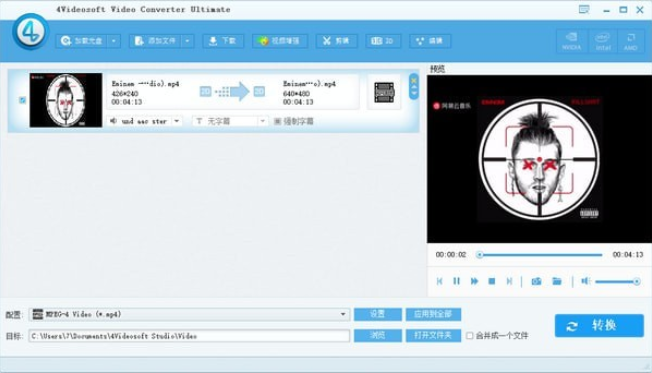Open the Video Enhance tool
The height and width of the screenshot is (373, 652).
pos(279,41)
